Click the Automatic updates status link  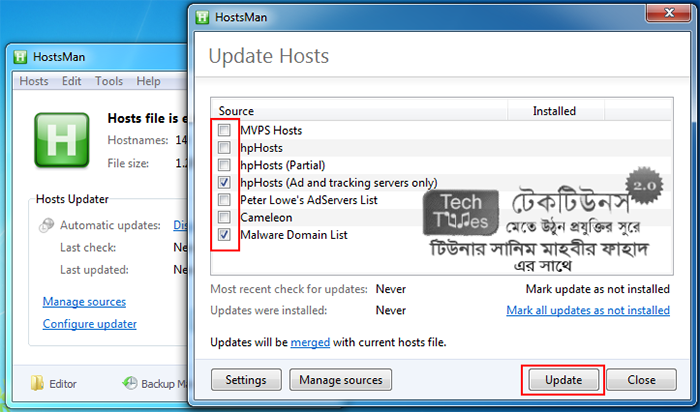180,225
